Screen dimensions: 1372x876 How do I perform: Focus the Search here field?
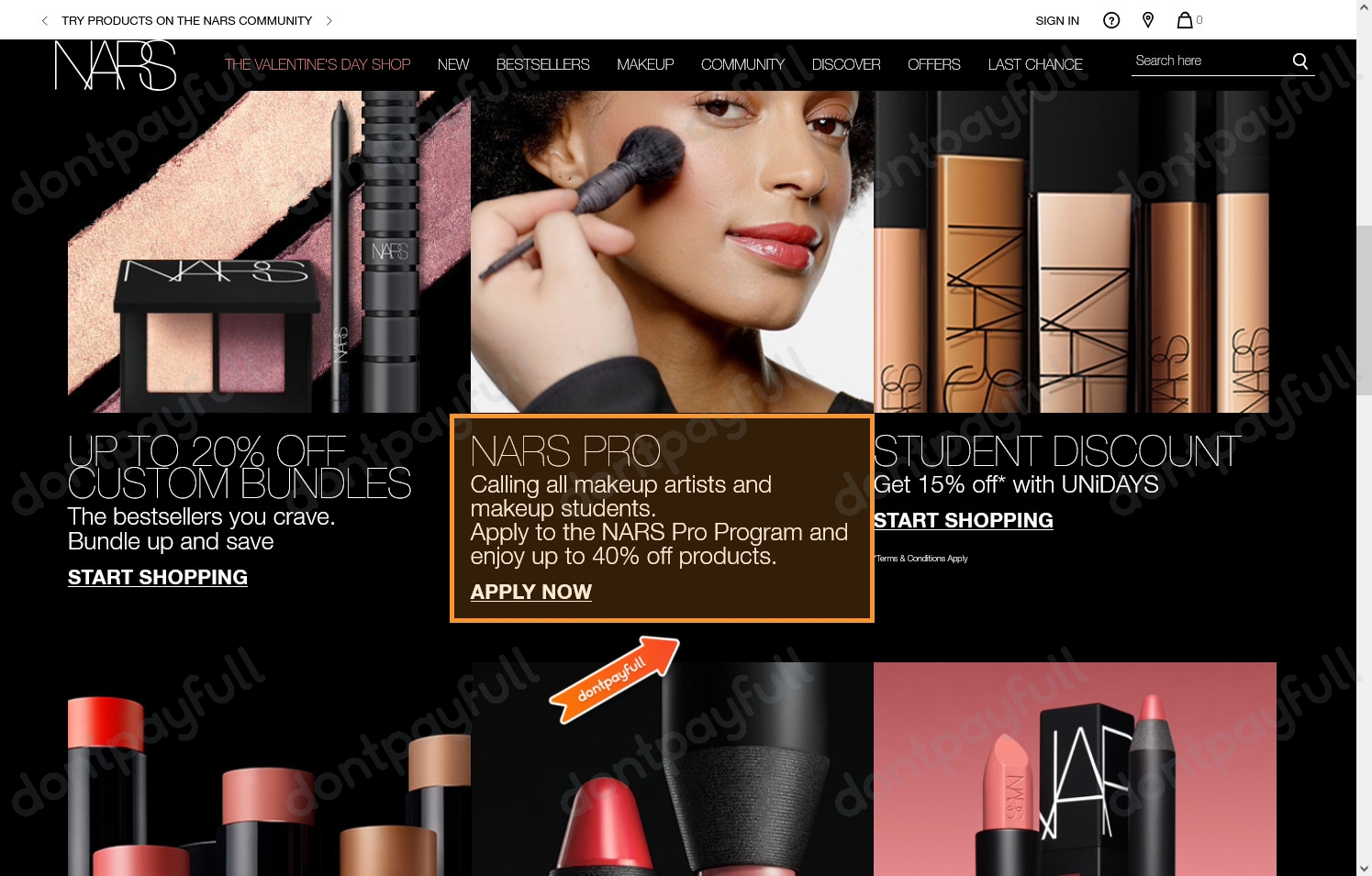[1210, 61]
